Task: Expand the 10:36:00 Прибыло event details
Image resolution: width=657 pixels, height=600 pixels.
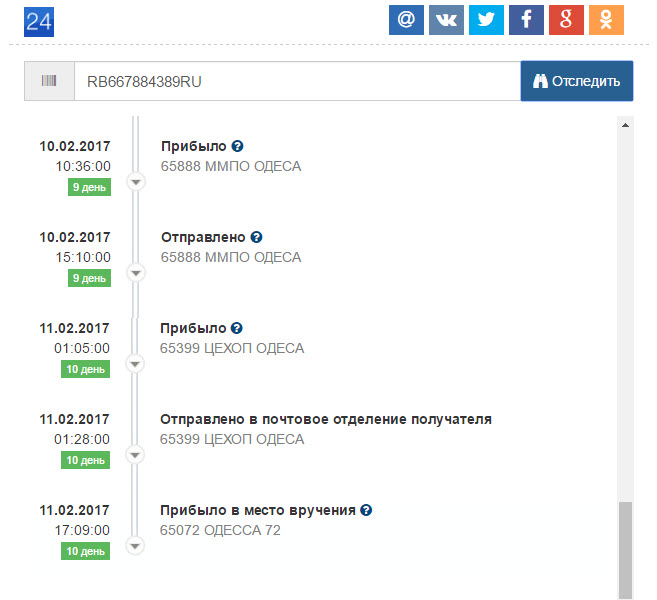Action: [x=137, y=182]
